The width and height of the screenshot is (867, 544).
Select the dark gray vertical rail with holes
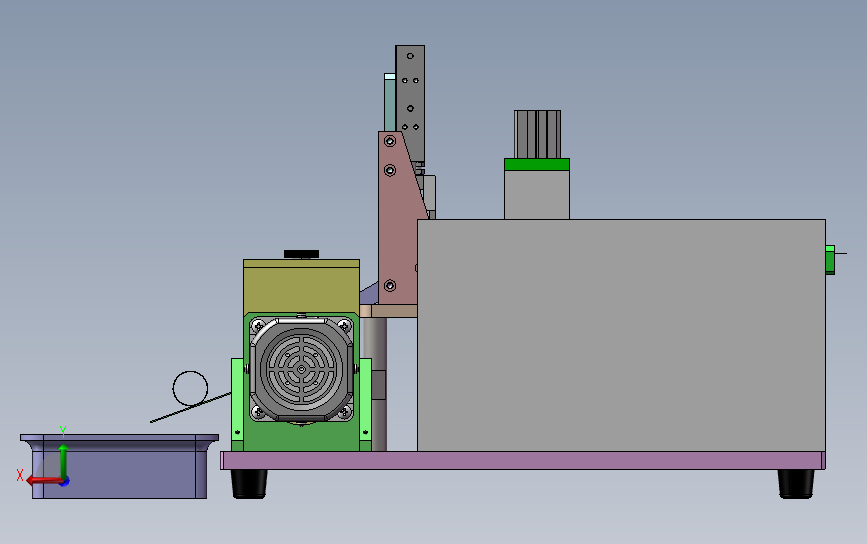pos(410,103)
